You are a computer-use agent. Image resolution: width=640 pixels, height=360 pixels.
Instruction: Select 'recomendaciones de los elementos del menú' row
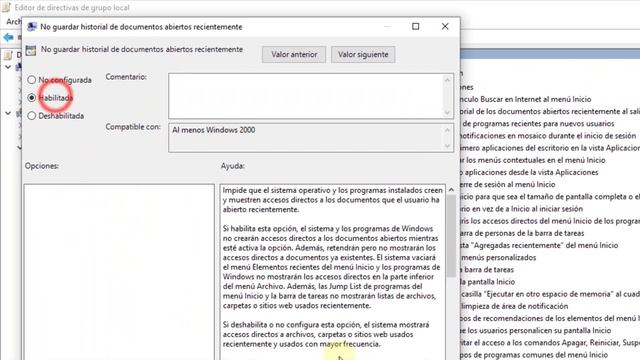pyautogui.click(x=550, y=318)
